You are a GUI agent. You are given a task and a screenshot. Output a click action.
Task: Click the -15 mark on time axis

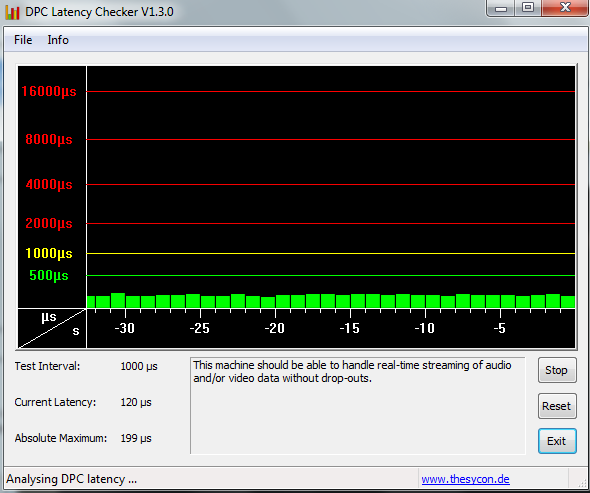click(350, 328)
